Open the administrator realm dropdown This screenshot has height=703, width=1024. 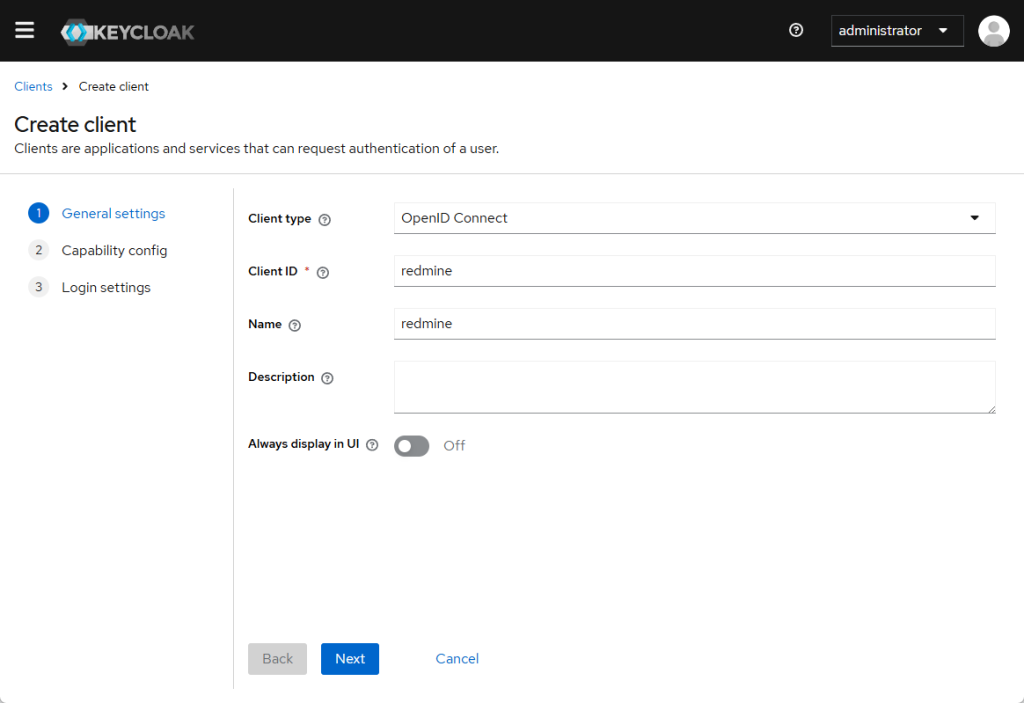(x=897, y=31)
